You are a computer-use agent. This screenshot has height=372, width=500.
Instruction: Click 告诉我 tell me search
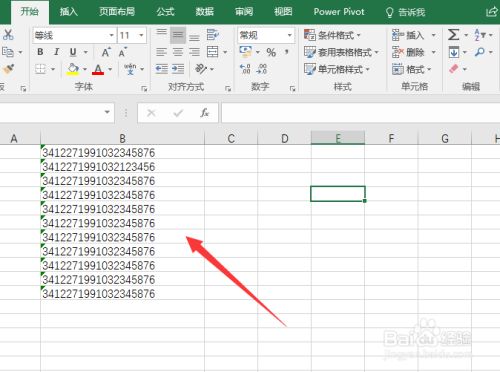405,13
